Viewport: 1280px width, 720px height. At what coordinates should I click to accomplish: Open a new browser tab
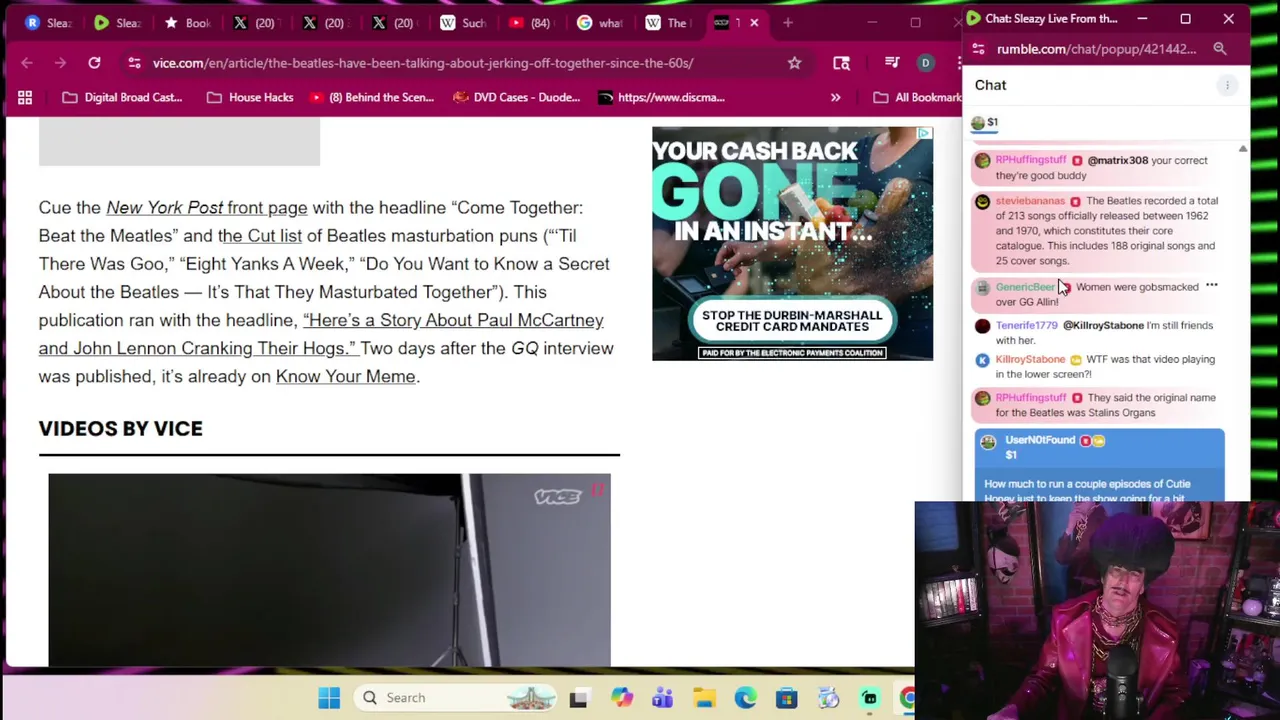pyautogui.click(x=788, y=22)
